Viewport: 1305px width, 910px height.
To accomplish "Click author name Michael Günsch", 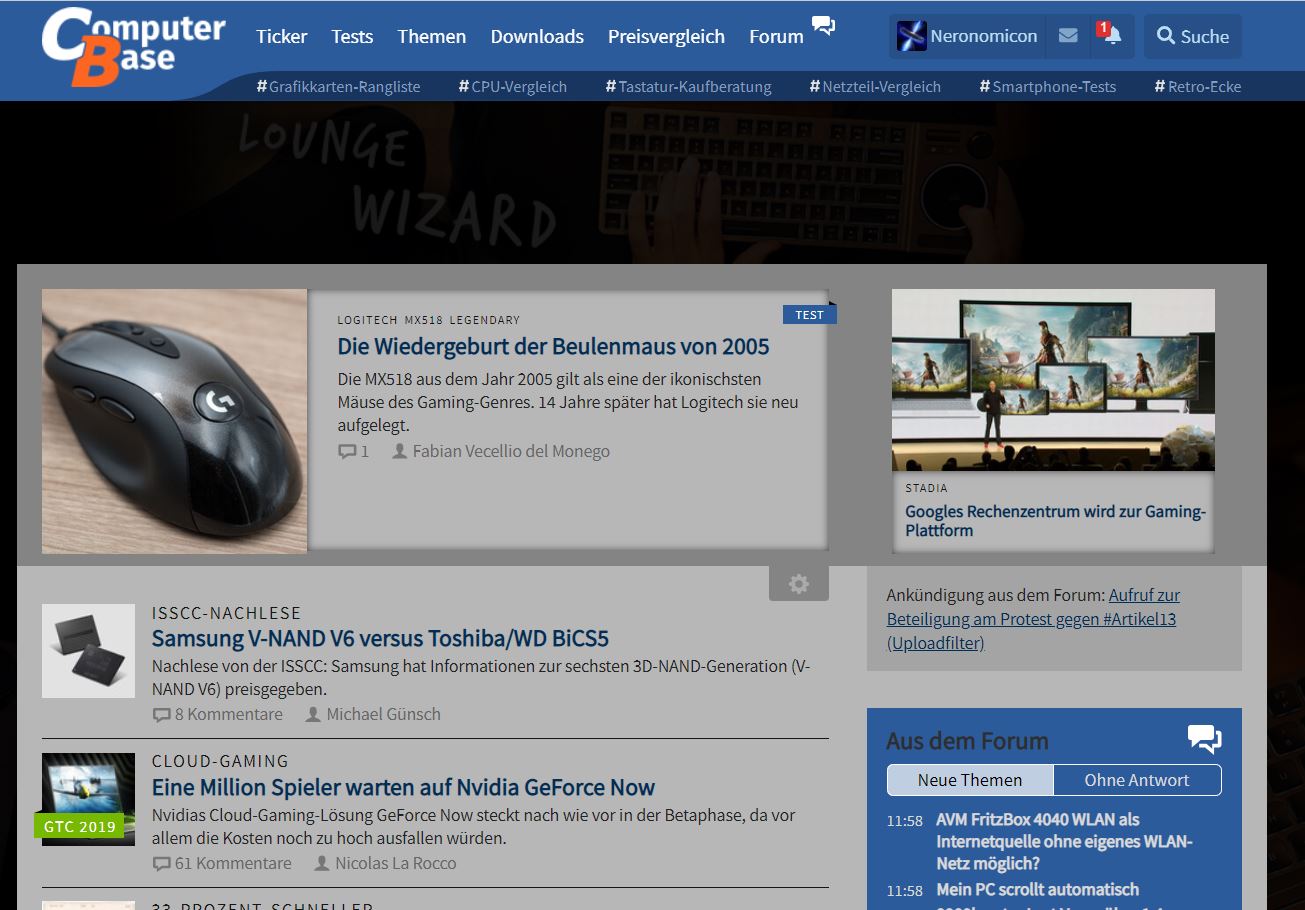I will coord(383,714).
